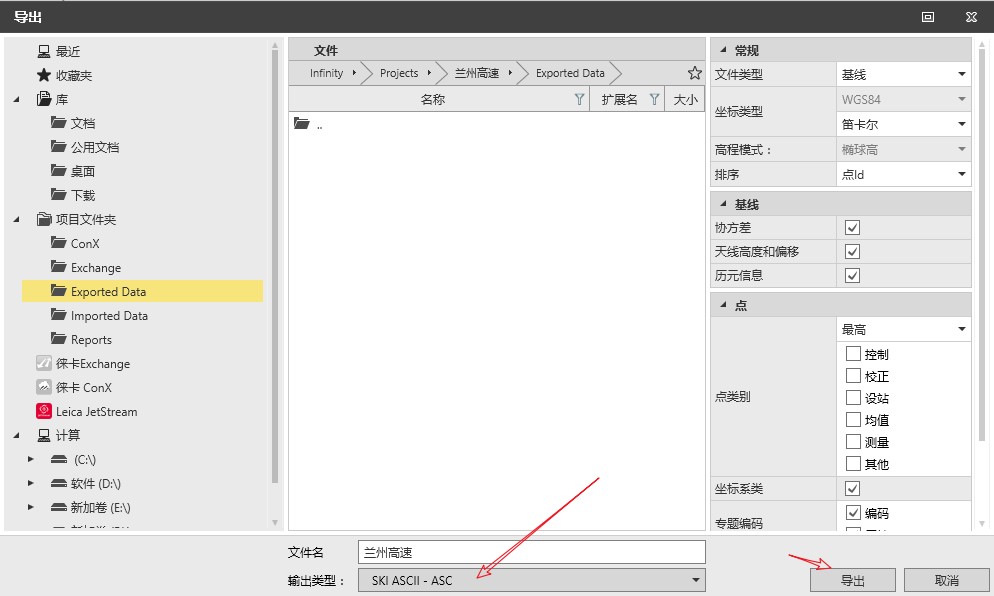994x596 pixels.
Task: Collapse the 计算 computer tree node
Action: pyautogui.click(x=16, y=436)
